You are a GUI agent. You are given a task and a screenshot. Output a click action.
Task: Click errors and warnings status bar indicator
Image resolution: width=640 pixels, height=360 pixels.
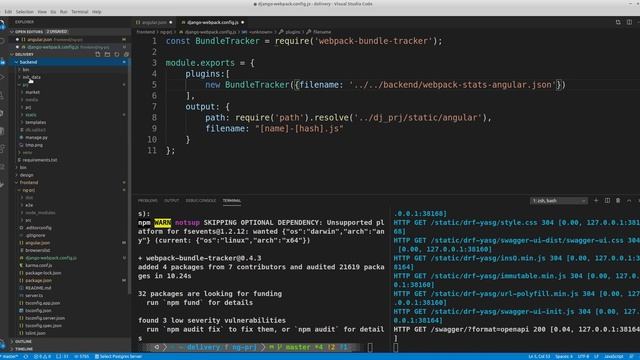(x=42, y=357)
